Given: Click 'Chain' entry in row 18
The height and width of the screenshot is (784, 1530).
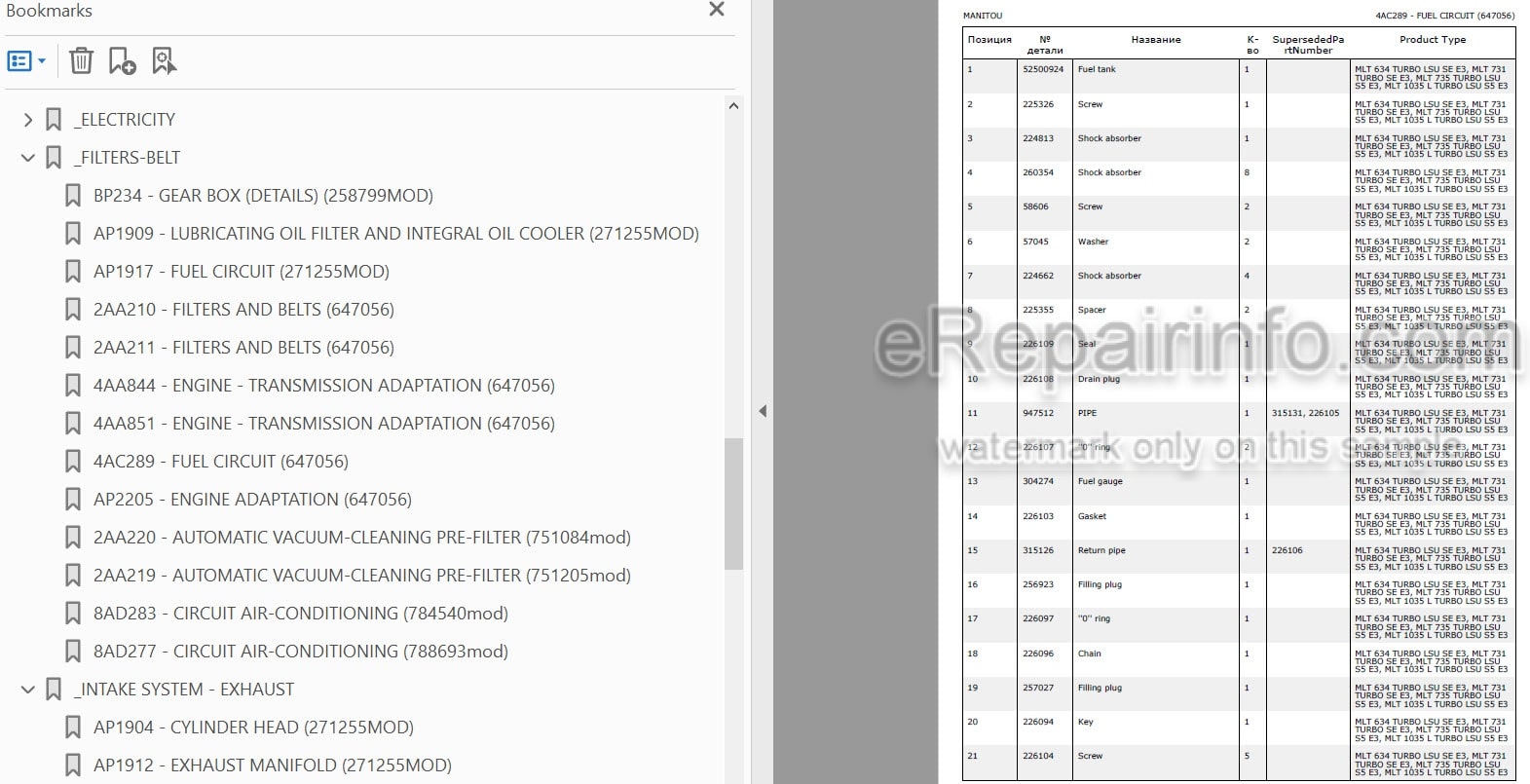Looking at the screenshot, I should click(1089, 653).
